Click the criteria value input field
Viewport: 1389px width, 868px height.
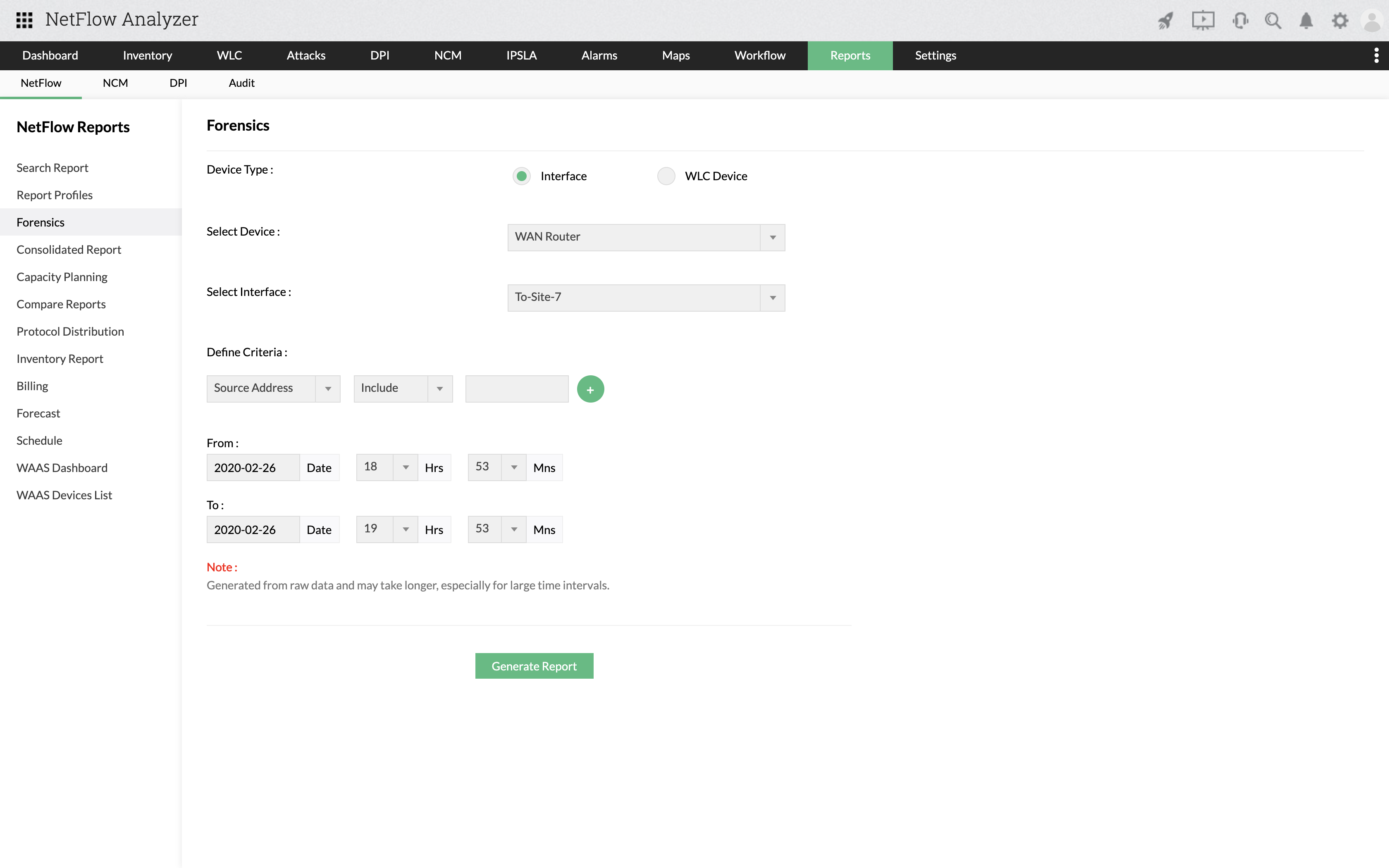pos(517,389)
